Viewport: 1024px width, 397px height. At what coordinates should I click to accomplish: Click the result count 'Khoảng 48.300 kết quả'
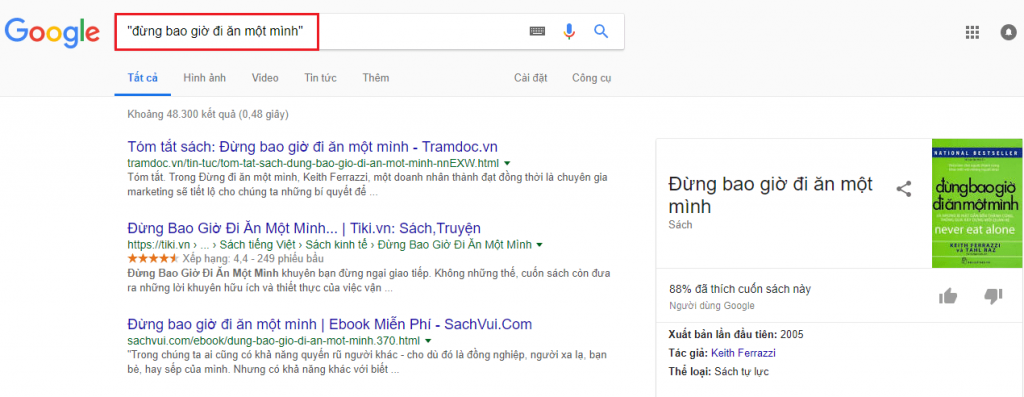coord(183,114)
